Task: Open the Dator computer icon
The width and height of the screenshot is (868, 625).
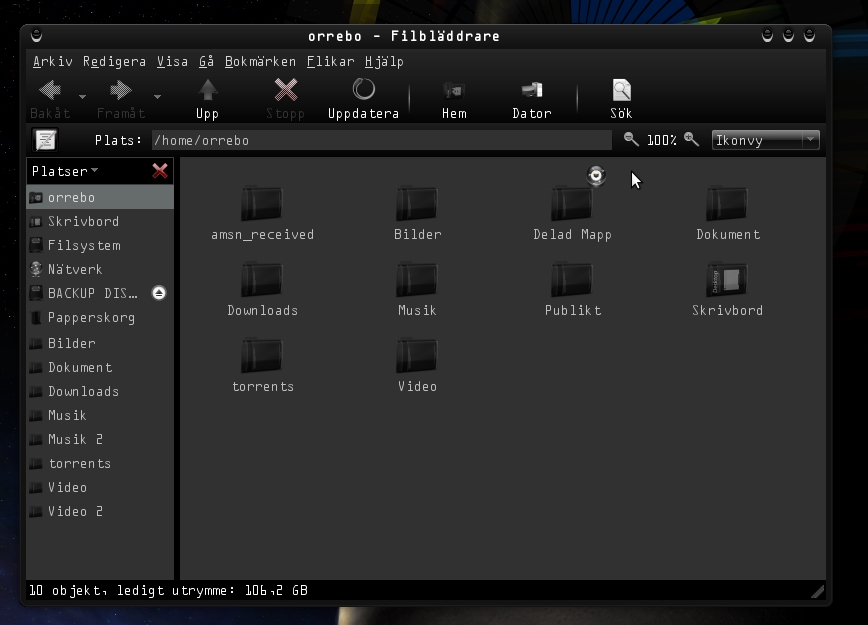Action: click(x=532, y=90)
